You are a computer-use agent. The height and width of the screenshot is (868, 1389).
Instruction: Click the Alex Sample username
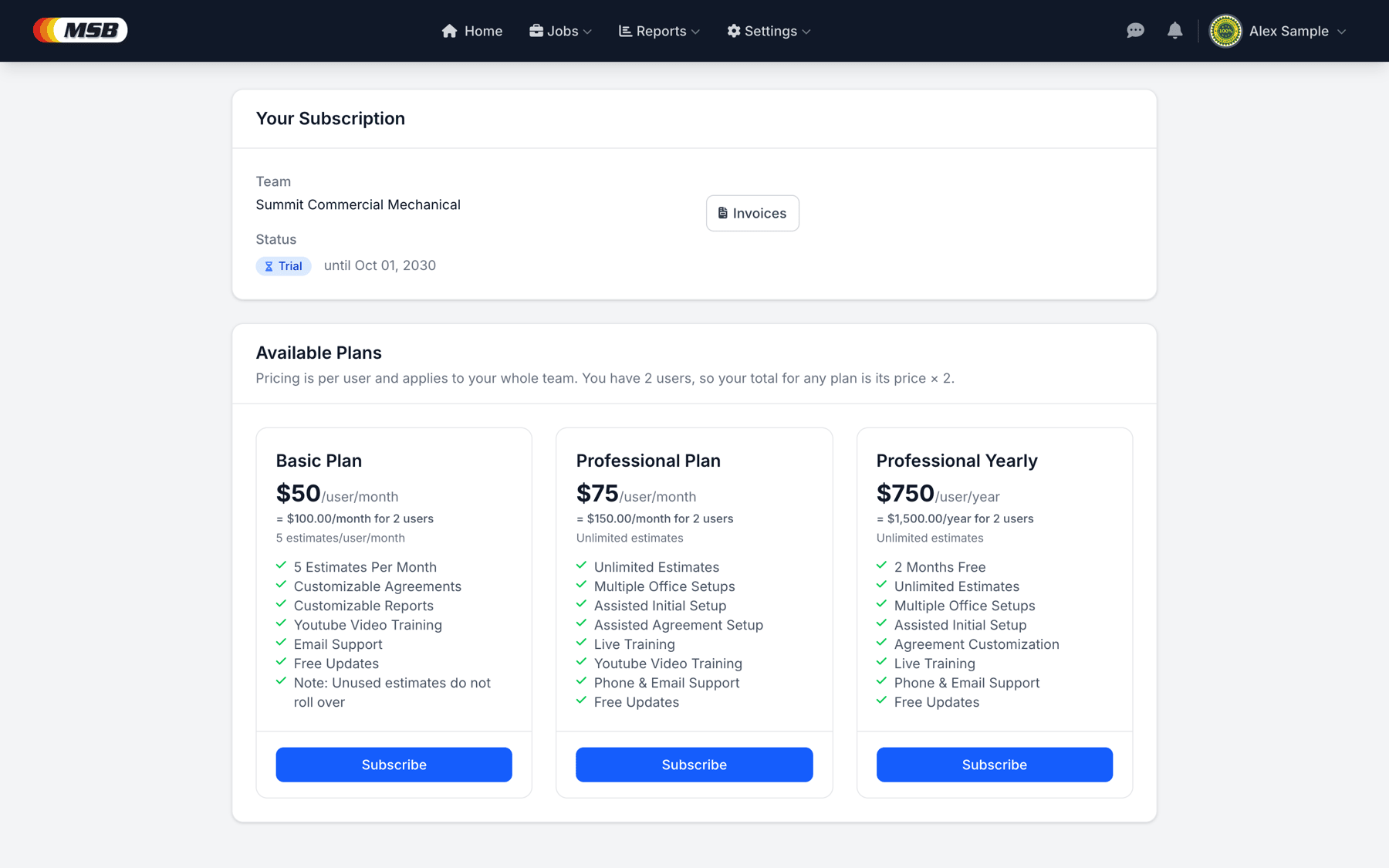tap(1289, 31)
